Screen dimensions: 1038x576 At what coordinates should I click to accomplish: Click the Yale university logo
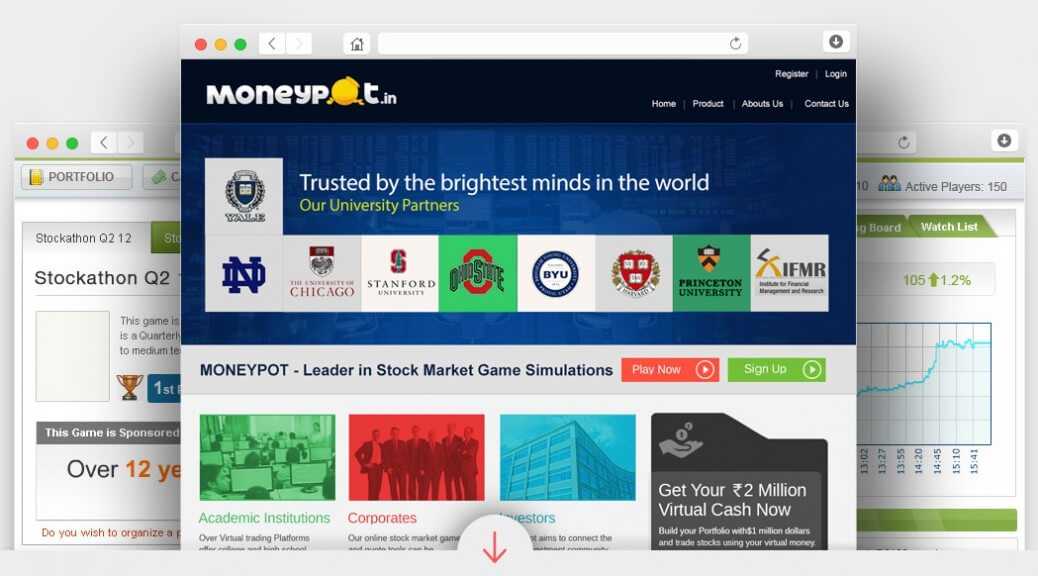click(x=244, y=196)
